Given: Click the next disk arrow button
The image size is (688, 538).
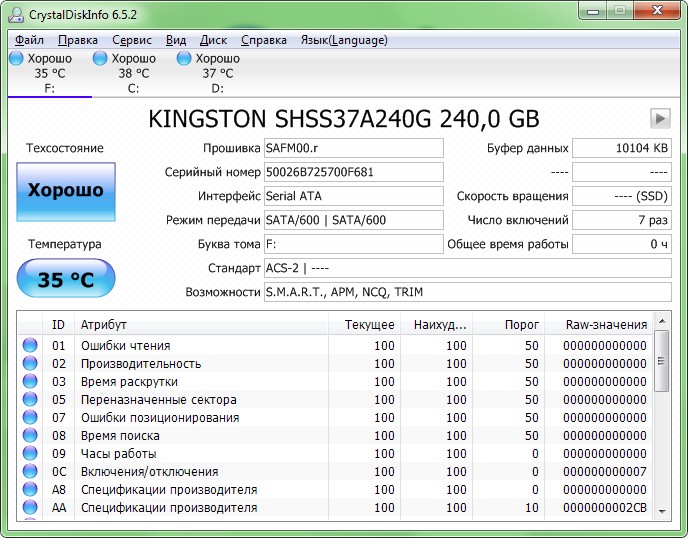Looking at the screenshot, I should (x=660, y=118).
